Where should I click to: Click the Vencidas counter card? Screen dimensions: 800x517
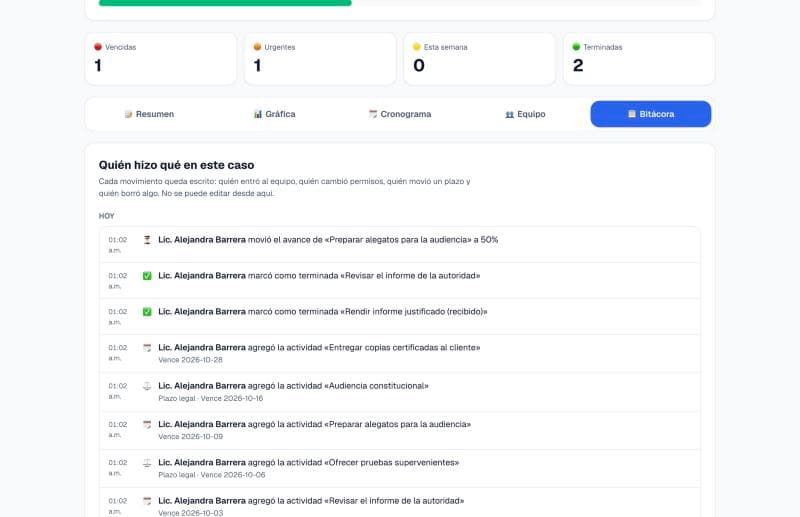[161, 59]
